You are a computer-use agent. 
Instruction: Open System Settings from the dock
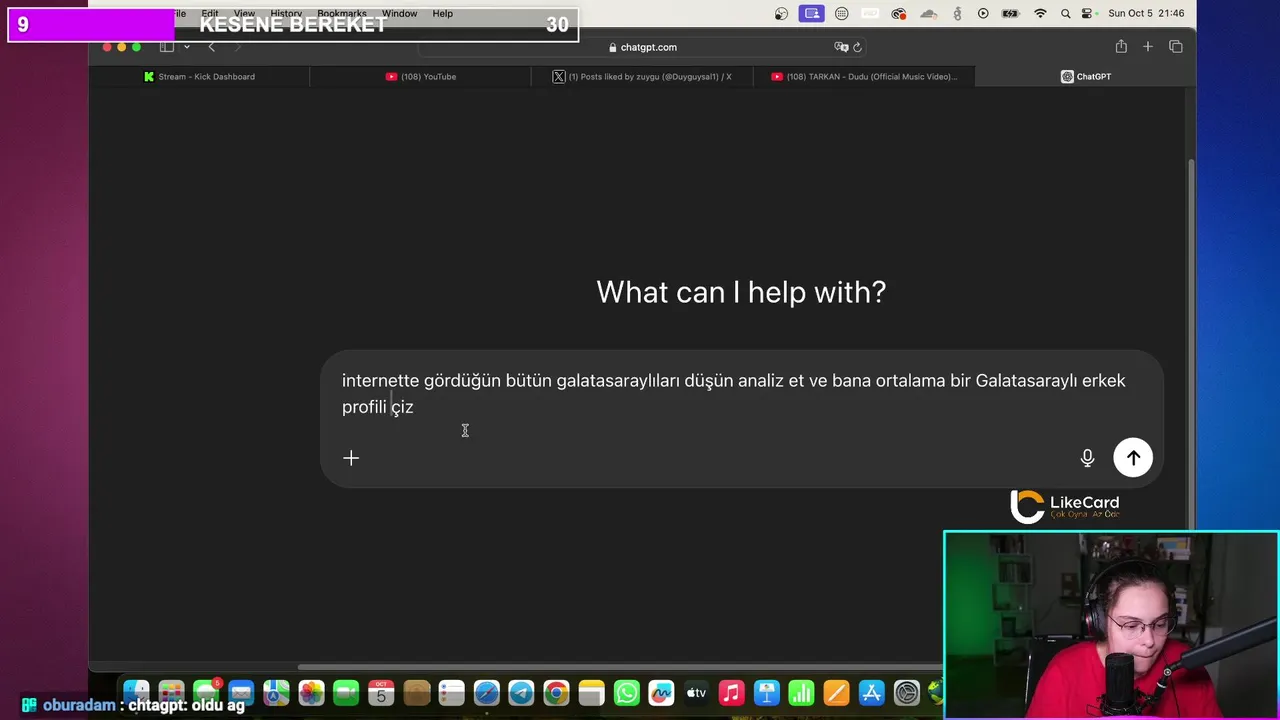(x=906, y=692)
